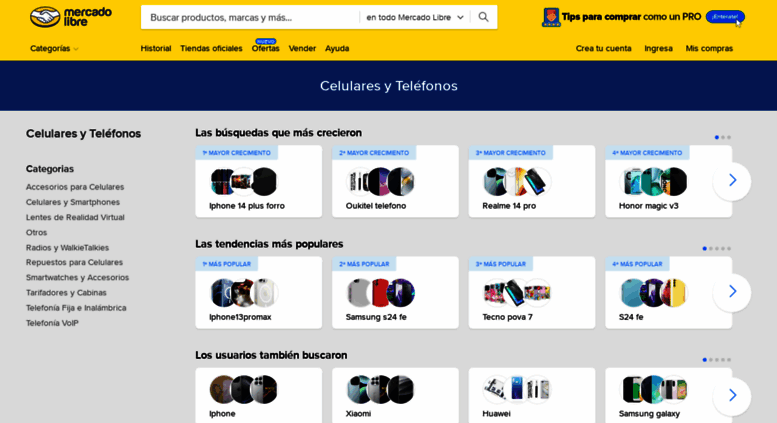Open the Mis compras link

click(x=709, y=49)
